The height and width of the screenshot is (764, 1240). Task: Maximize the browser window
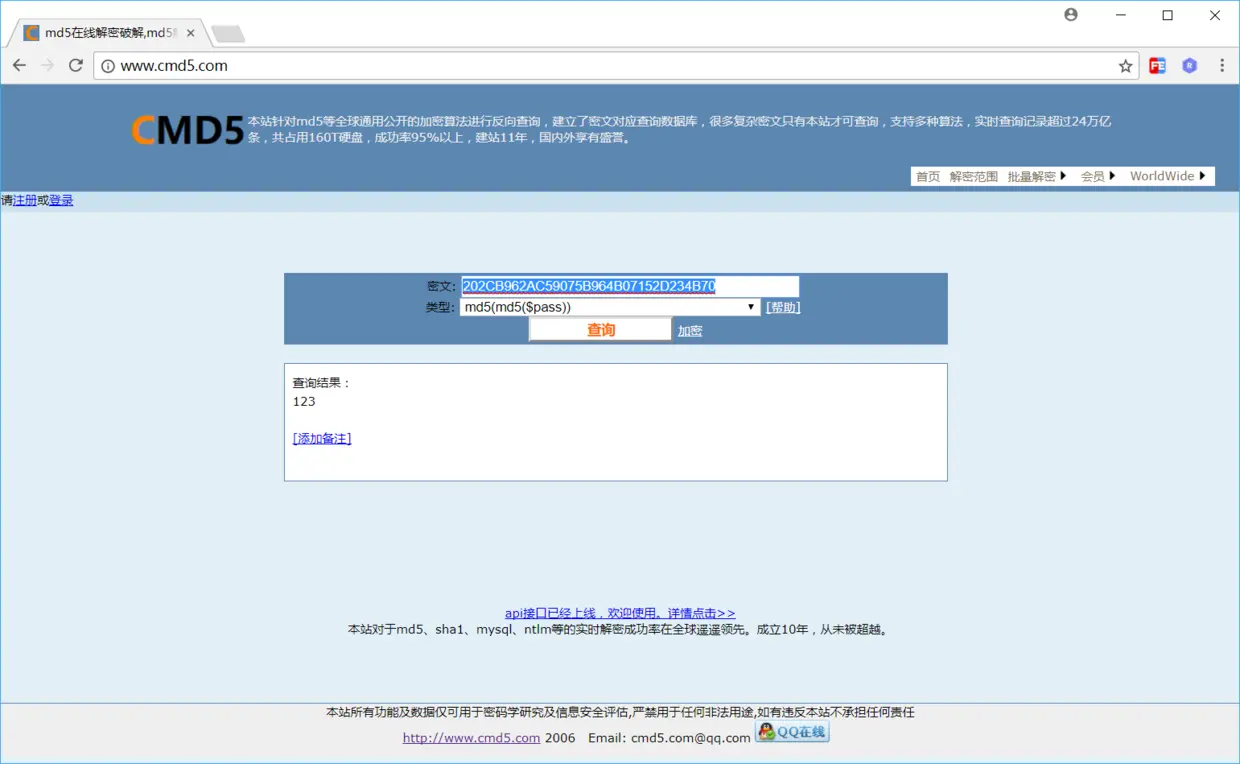pyautogui.click(x=1167, y=15)
